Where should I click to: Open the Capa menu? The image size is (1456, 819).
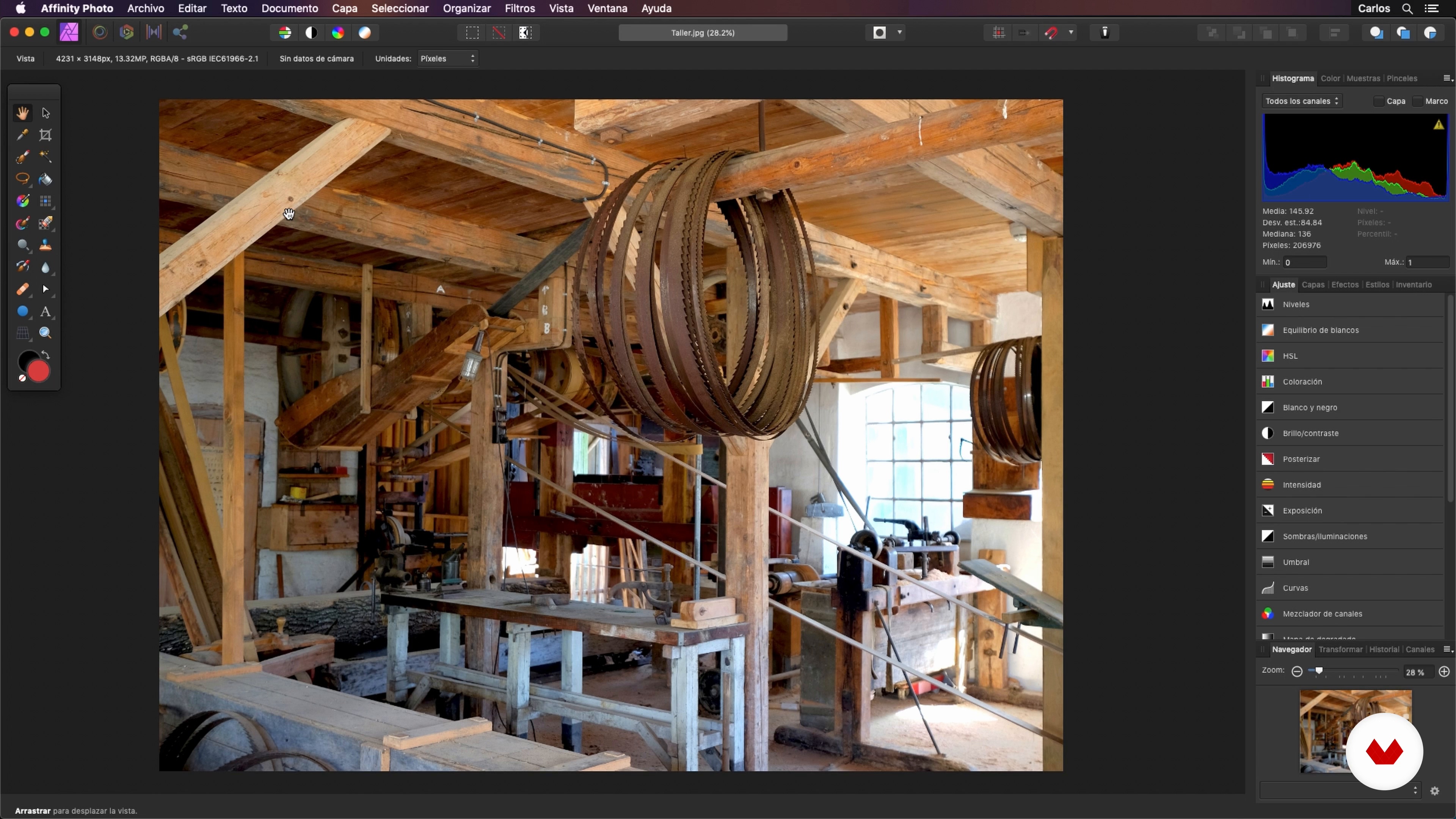(344, 8)
